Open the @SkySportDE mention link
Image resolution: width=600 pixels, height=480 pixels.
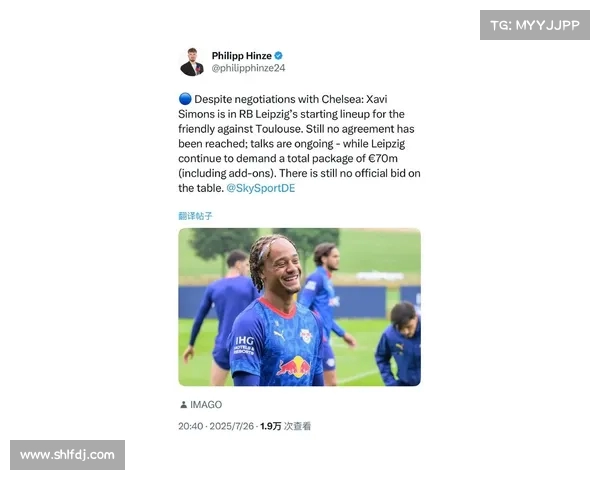[261, 188]
